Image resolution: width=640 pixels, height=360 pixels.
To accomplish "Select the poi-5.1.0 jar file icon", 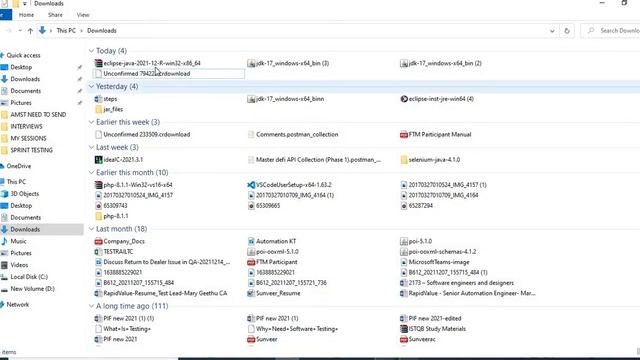I will (x=404, y=241).
